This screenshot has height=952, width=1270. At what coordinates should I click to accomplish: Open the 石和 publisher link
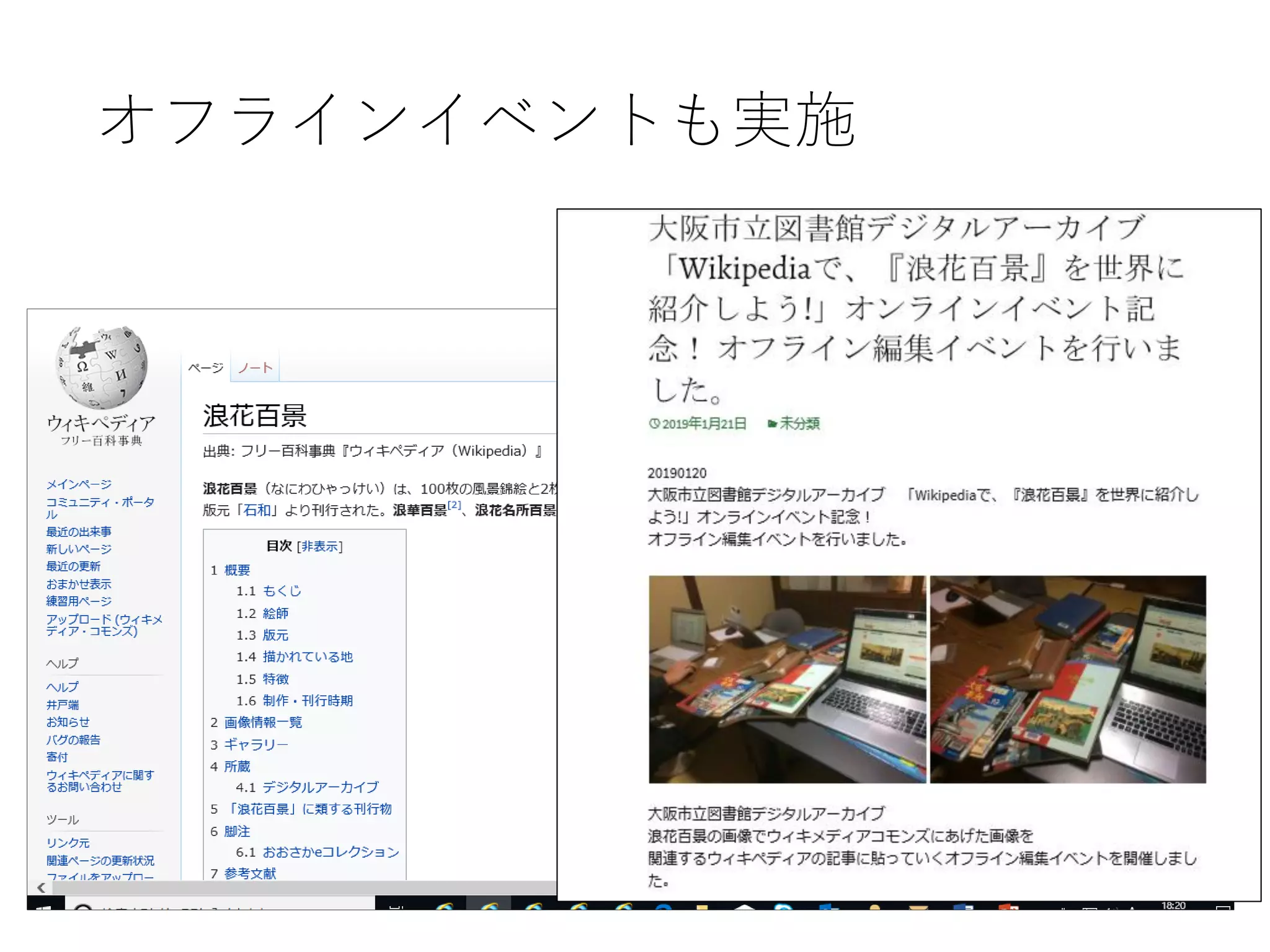click(x=258, y=510)
